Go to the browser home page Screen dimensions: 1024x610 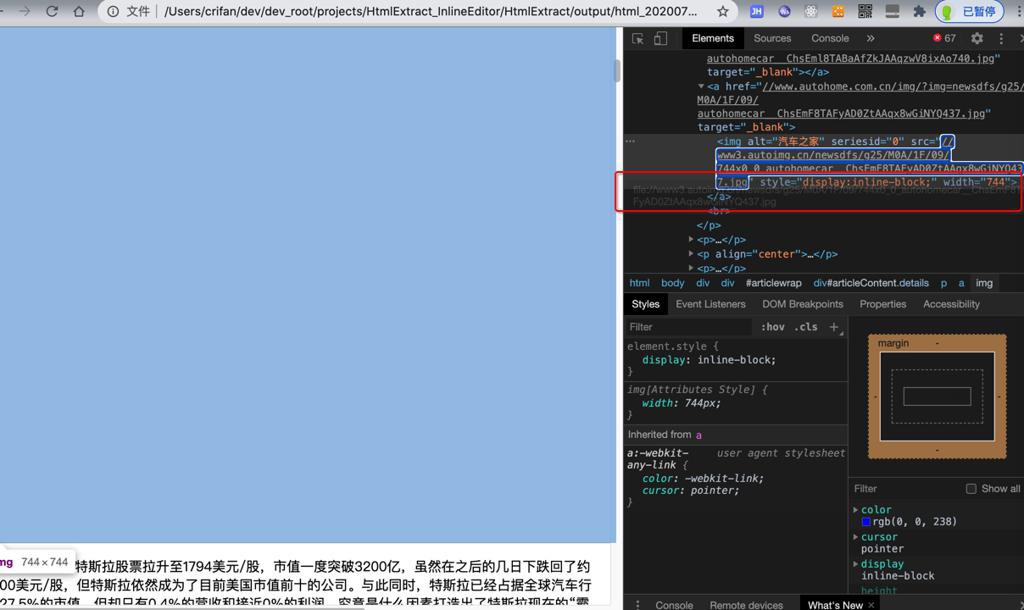[78, 11]
